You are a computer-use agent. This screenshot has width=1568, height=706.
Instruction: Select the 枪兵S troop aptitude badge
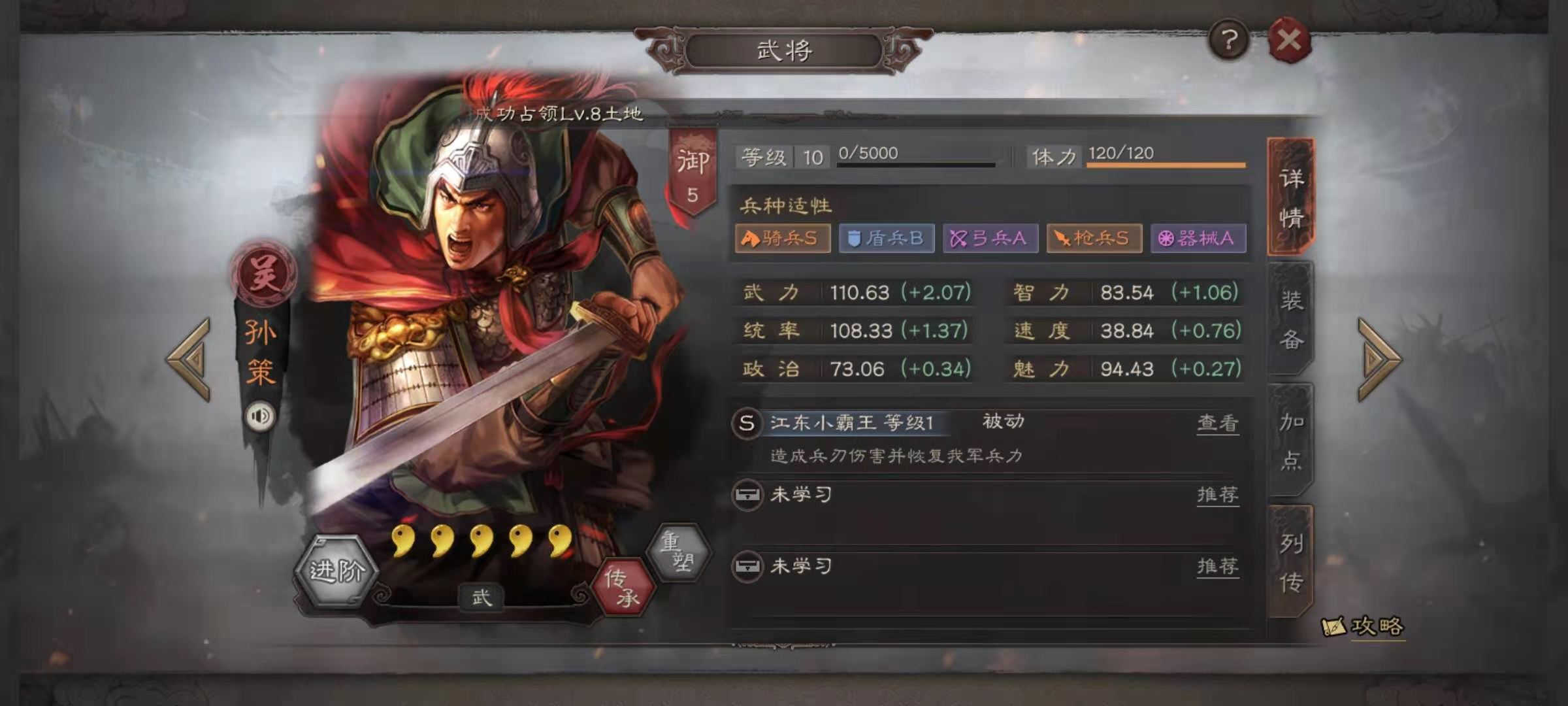click(x=1094, y=238)
